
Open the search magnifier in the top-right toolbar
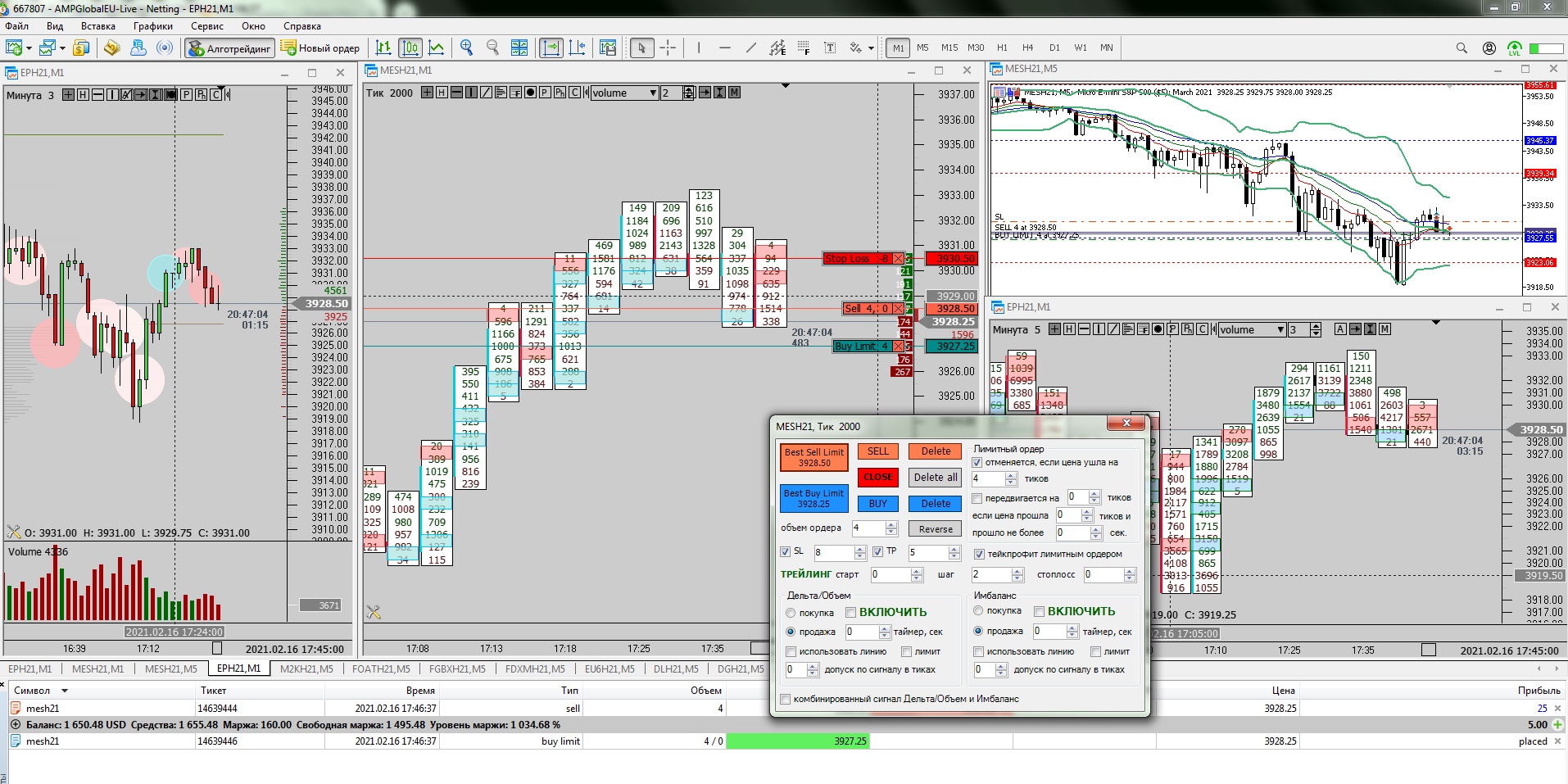(x=1462, y=48)
